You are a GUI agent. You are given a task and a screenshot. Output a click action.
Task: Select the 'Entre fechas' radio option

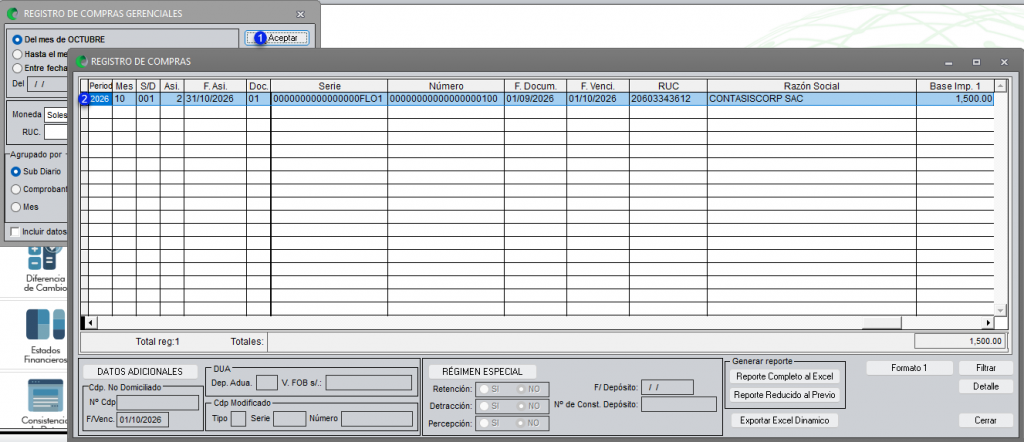18,68
